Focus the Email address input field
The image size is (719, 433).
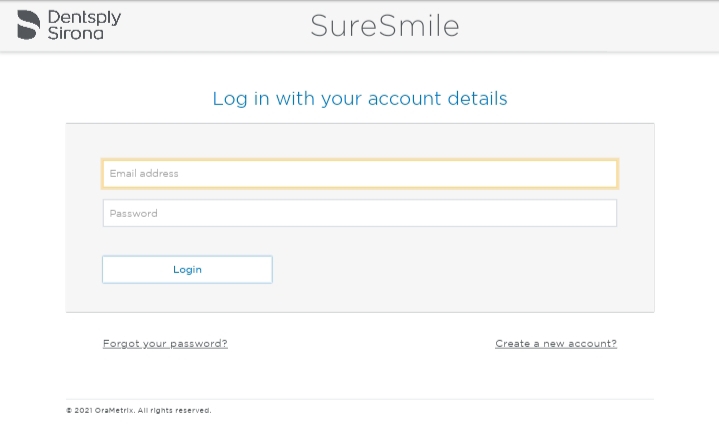click(x=360, y=174)
